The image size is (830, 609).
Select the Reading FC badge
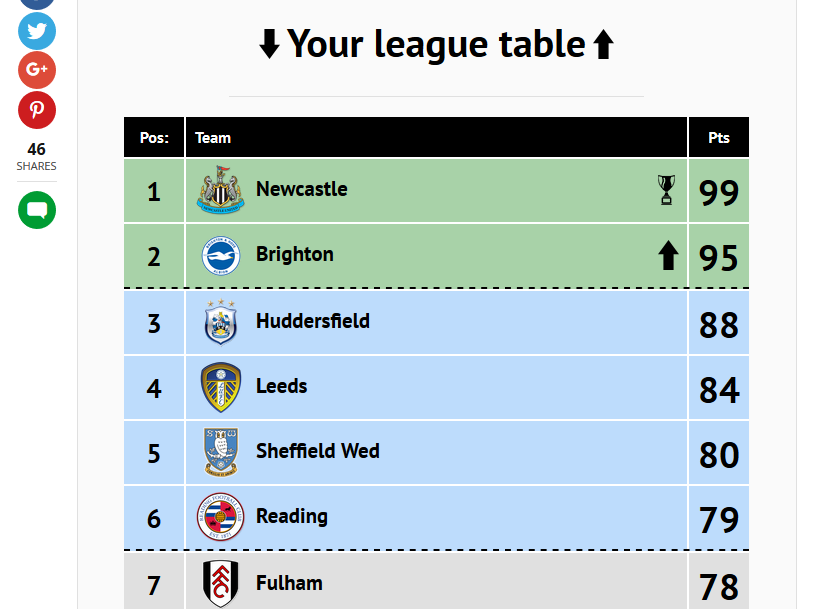coord(221,516)
